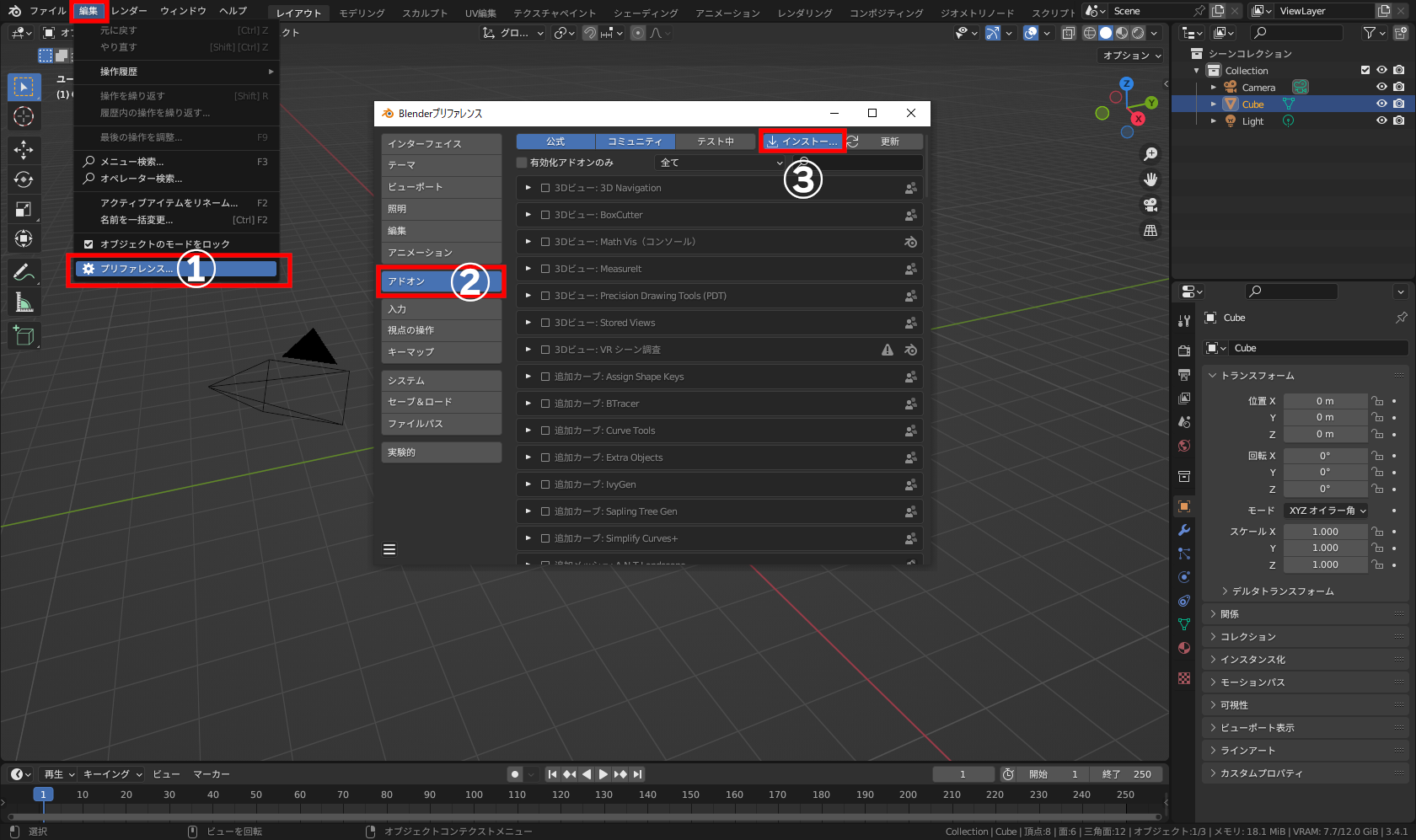The image size is (1416, 840).
Task: Activate the Annotate tool
Action: point(24,271)
